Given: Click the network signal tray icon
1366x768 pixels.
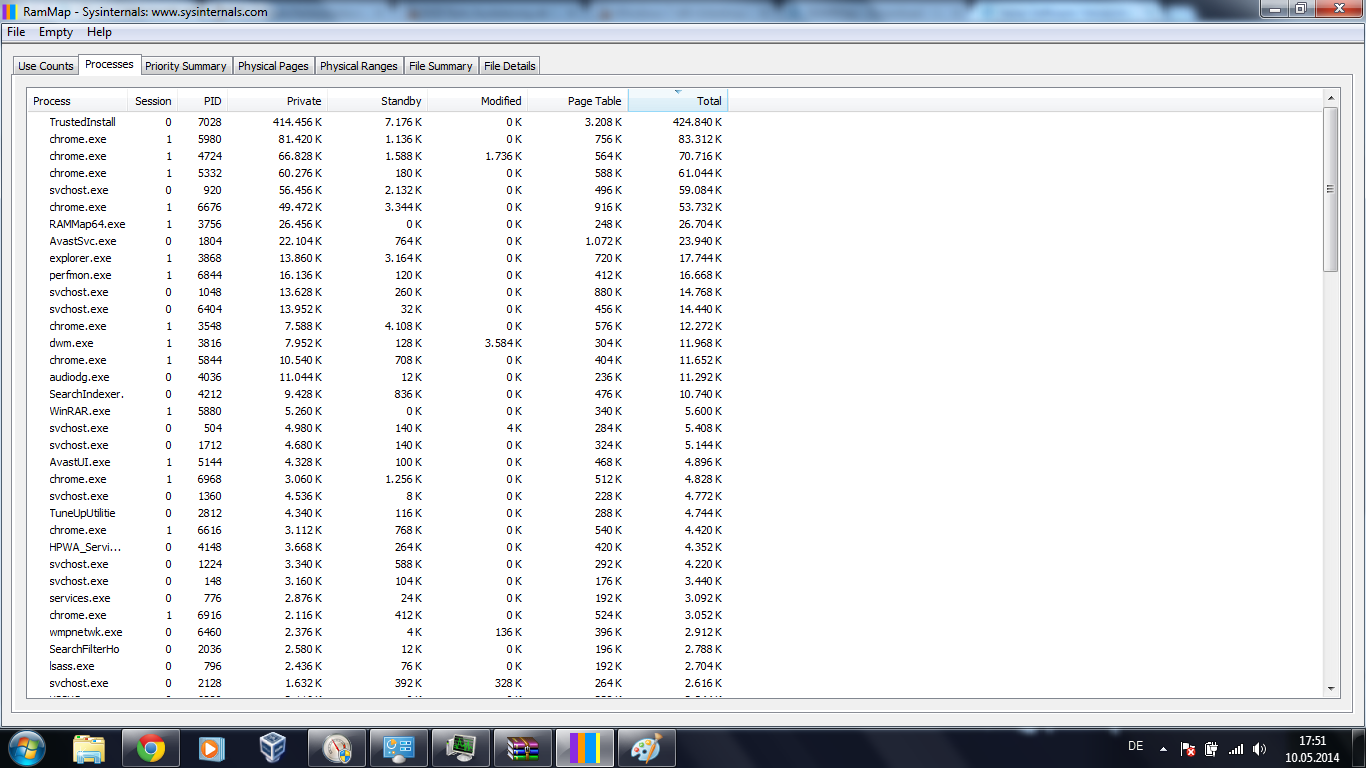Looking at the screenshot, I should click(1236, 748).
